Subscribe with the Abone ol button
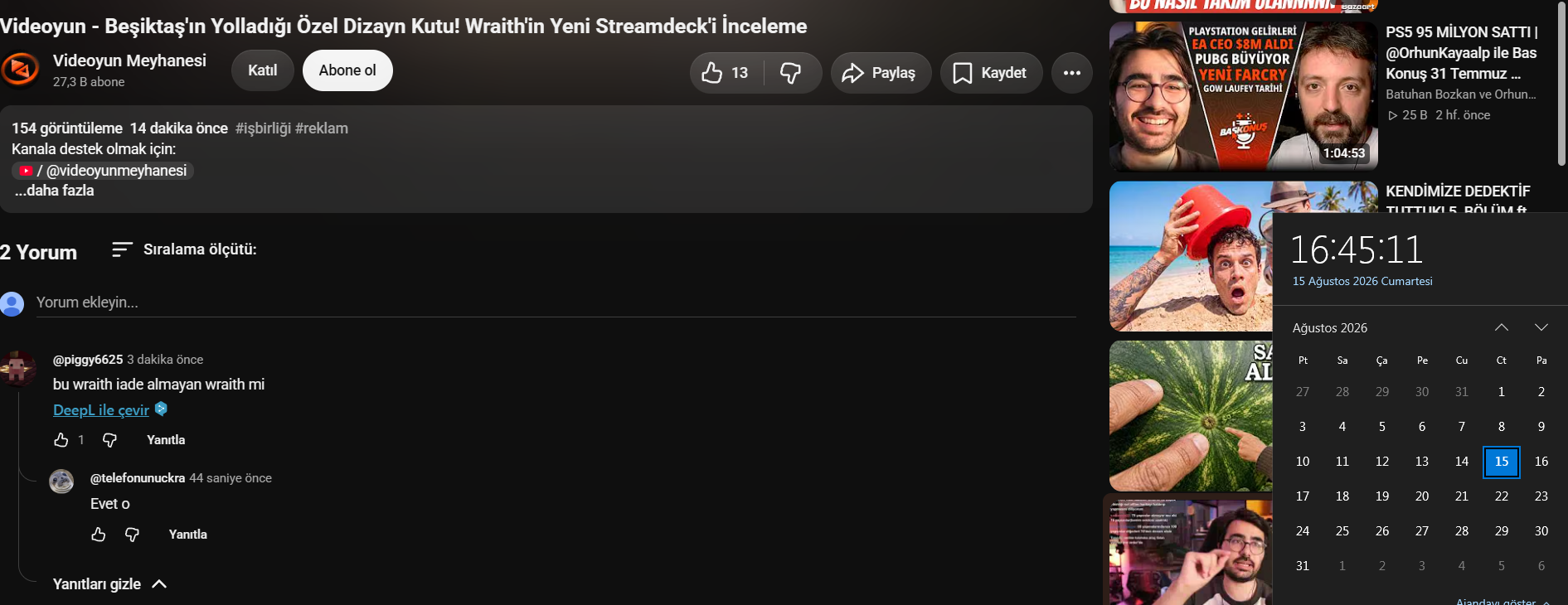The image size is (1568, 605). click(x=347, y=70)
